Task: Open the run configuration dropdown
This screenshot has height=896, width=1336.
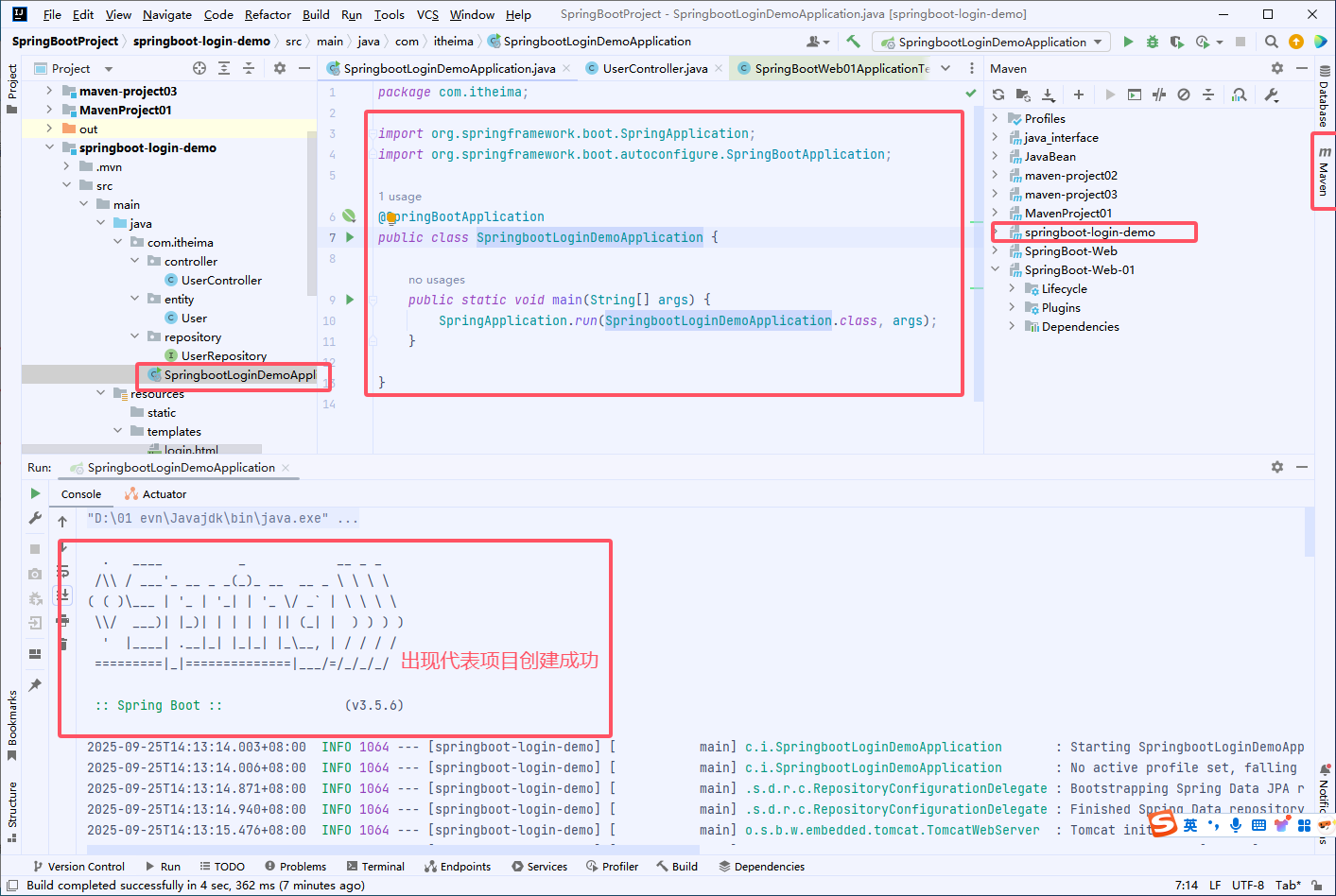Action: [1097, 43]
